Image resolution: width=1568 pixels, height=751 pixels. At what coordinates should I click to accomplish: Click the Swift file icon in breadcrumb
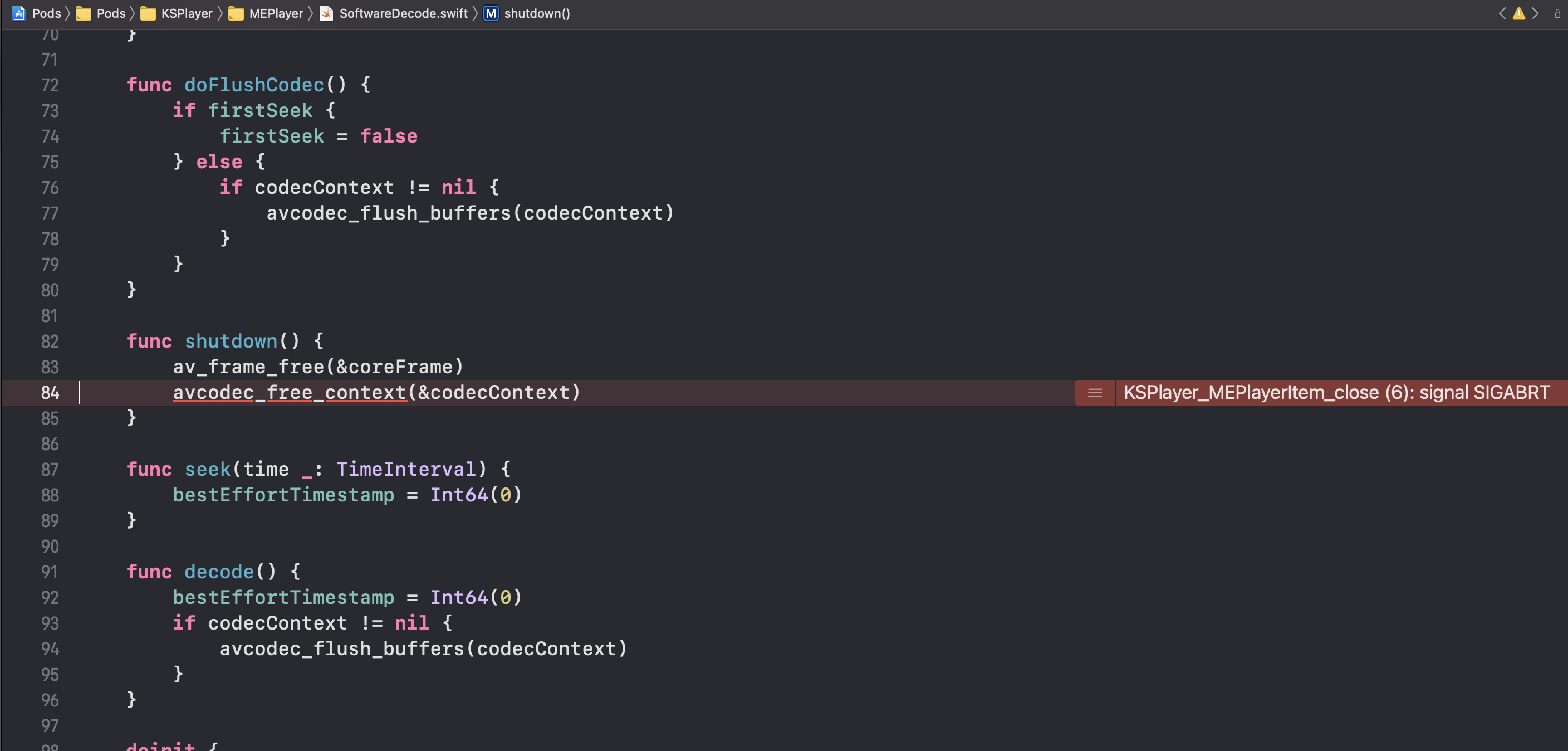(x=326, y=13)
